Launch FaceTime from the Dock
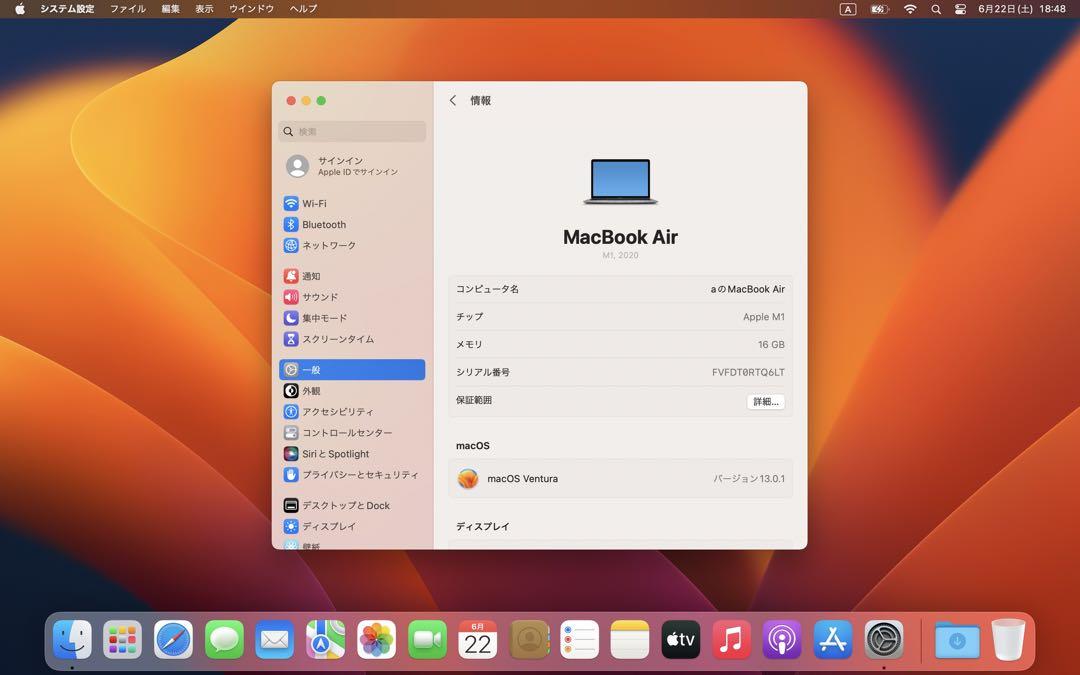 [x=427, y=640]
